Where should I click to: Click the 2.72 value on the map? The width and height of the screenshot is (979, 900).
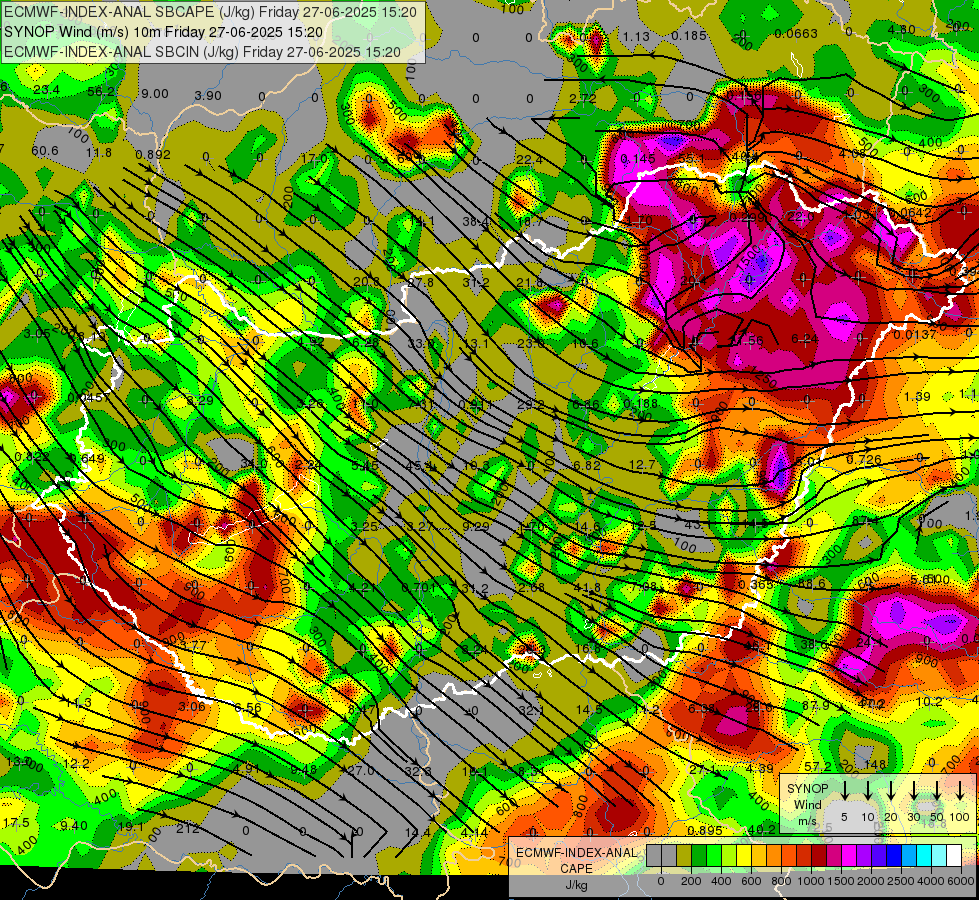[583, 99]
